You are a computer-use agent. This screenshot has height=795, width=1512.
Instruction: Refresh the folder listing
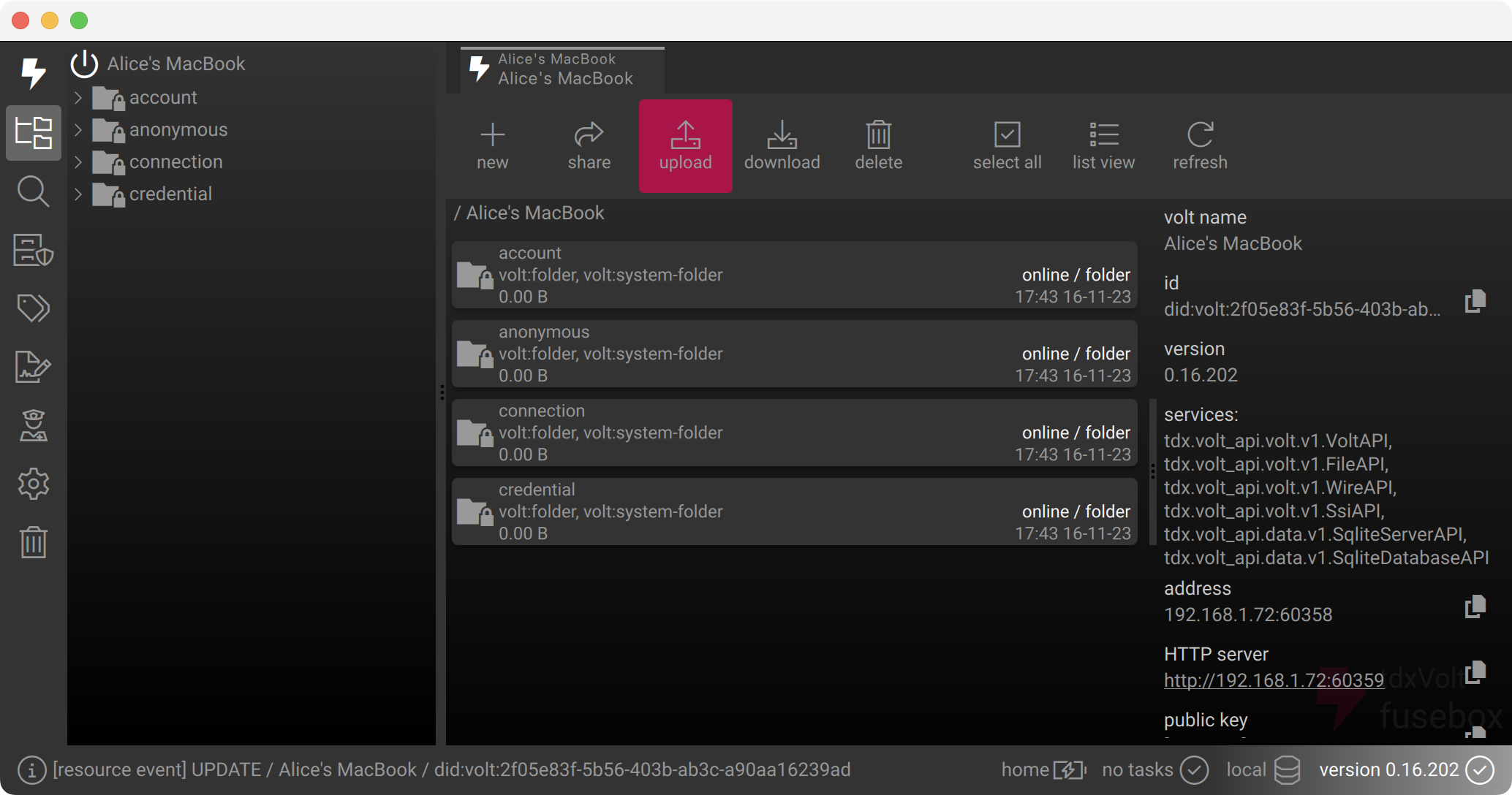1201,146
